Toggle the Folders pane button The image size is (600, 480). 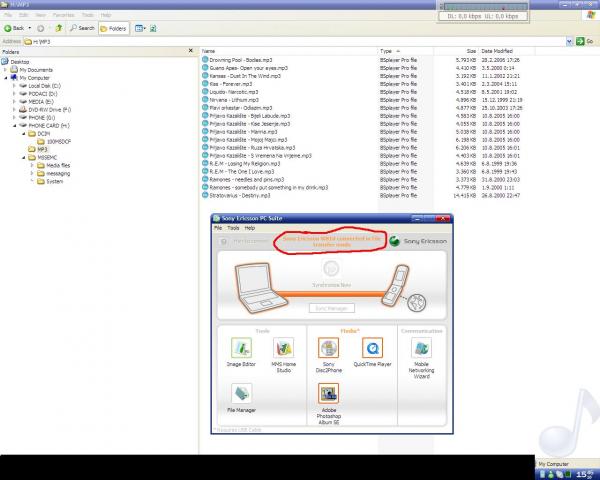(x=114, y=28)
